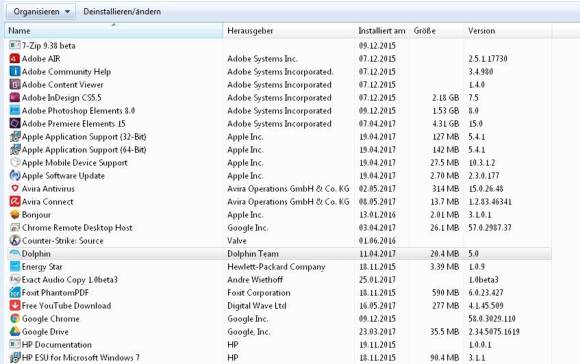Select the Apple Mobile Device Support name
The height and width of the screenshot is (364, 580).
[74, 162]
